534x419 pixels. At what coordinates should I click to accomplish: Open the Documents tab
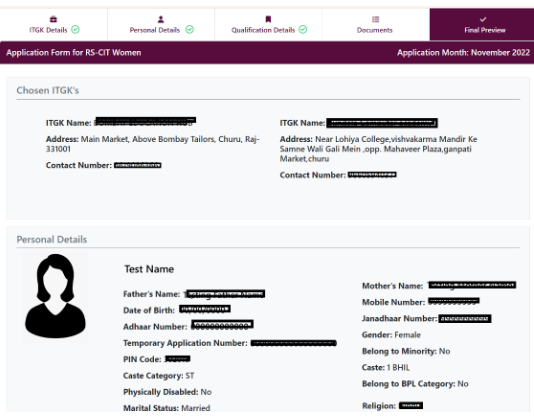click(375, 25)
